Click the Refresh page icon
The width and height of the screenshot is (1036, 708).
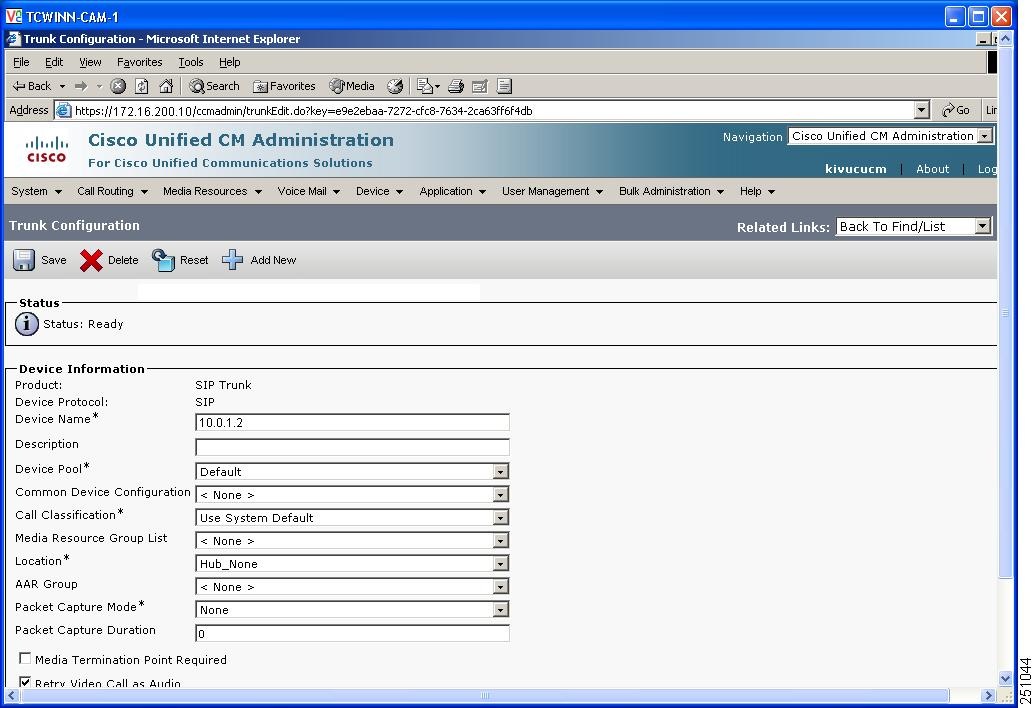click(141, 86)
